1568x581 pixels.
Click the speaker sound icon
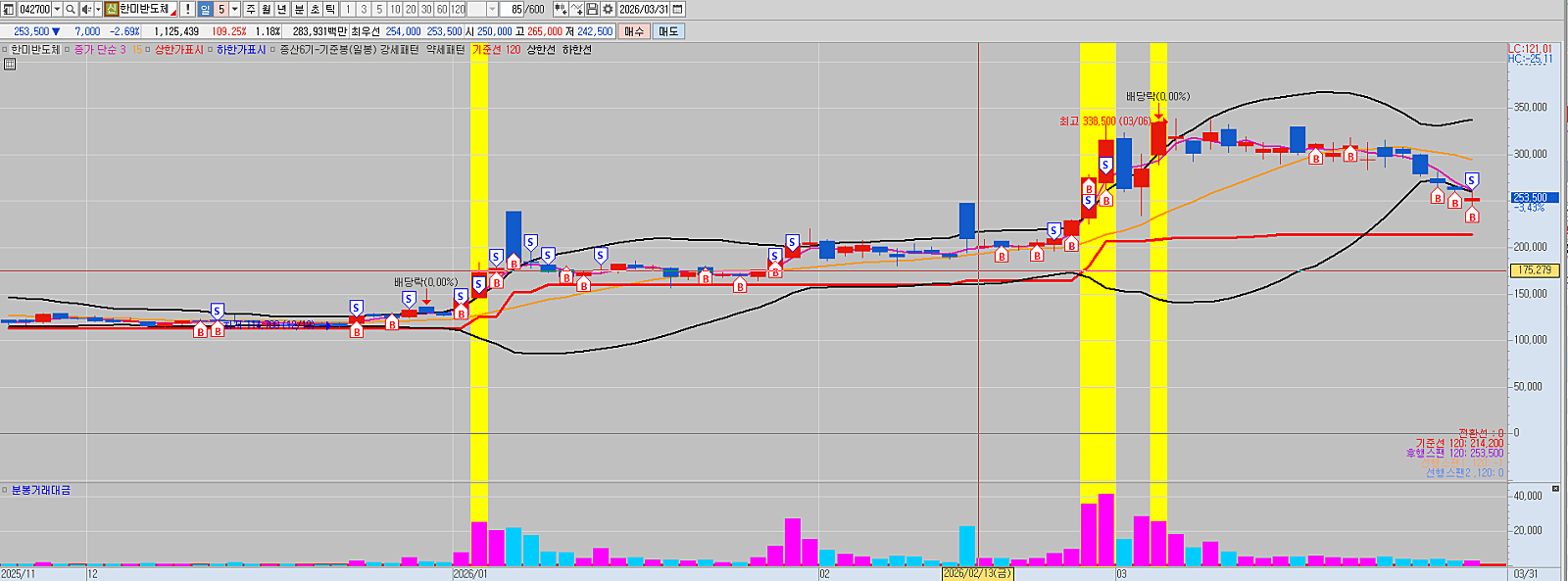coord(86,9)
